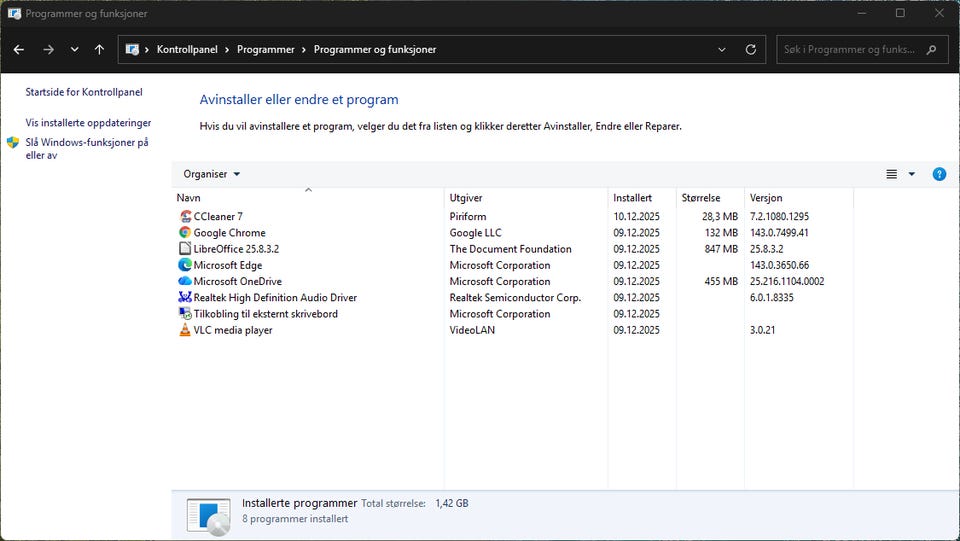Click the 10.12.2025 install date cell
Image resolution: width=960 pixels, height=541 pixels.
pos(637,216)
